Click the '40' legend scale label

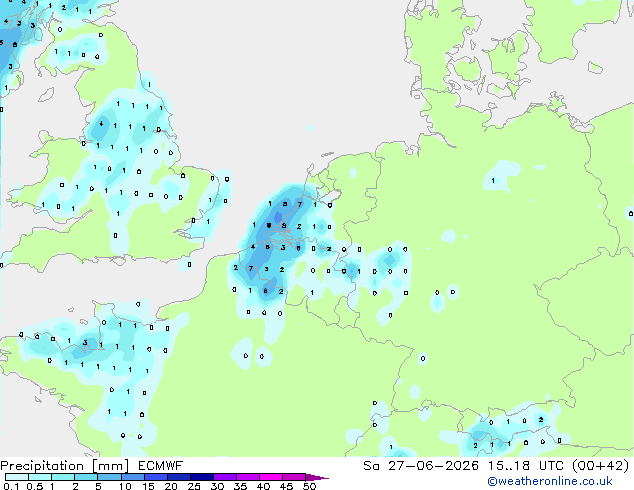coord(263,486)
